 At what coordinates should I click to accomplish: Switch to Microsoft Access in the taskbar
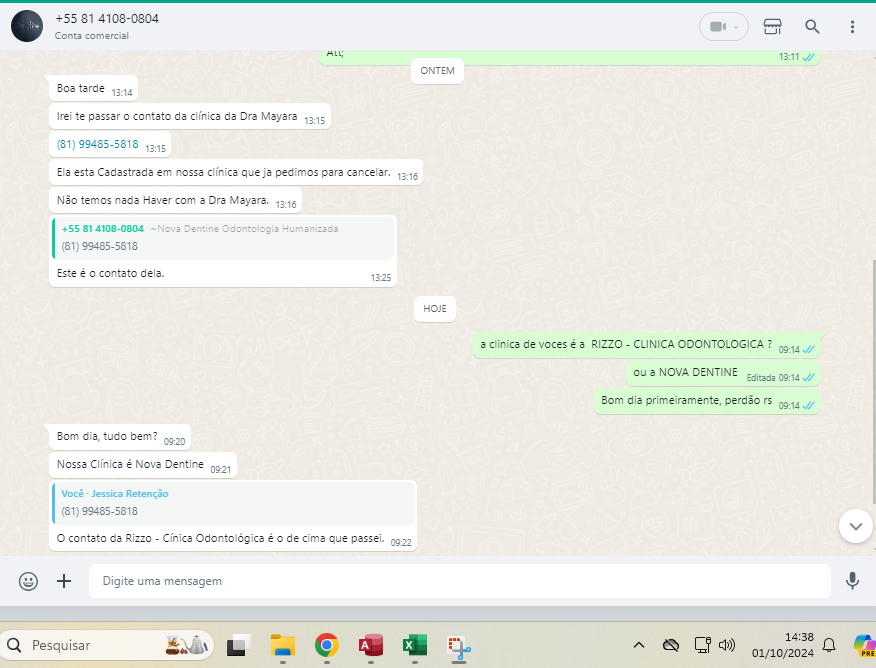[370, 646]
